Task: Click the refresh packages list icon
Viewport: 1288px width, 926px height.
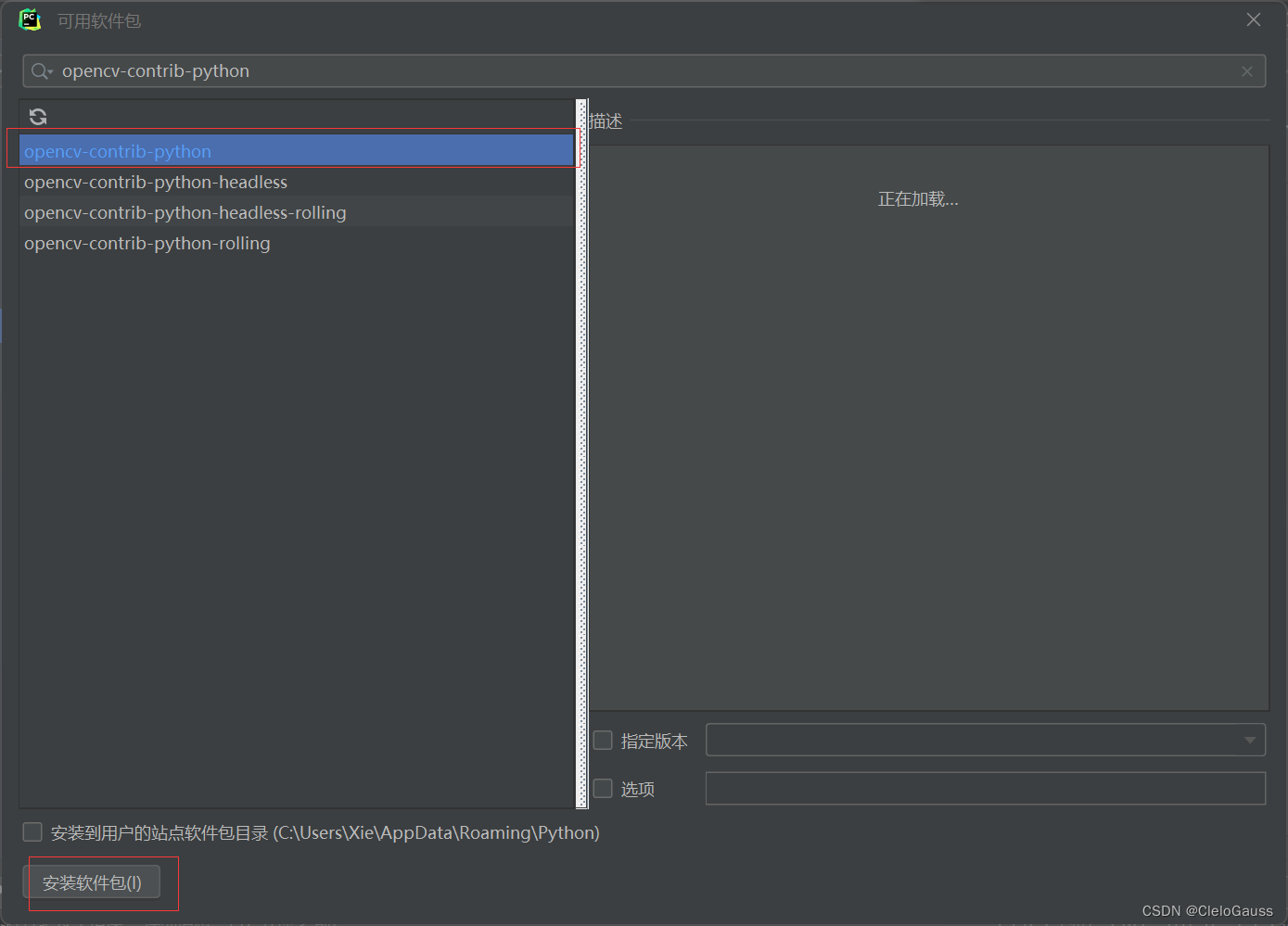Action: coord(38,117)
